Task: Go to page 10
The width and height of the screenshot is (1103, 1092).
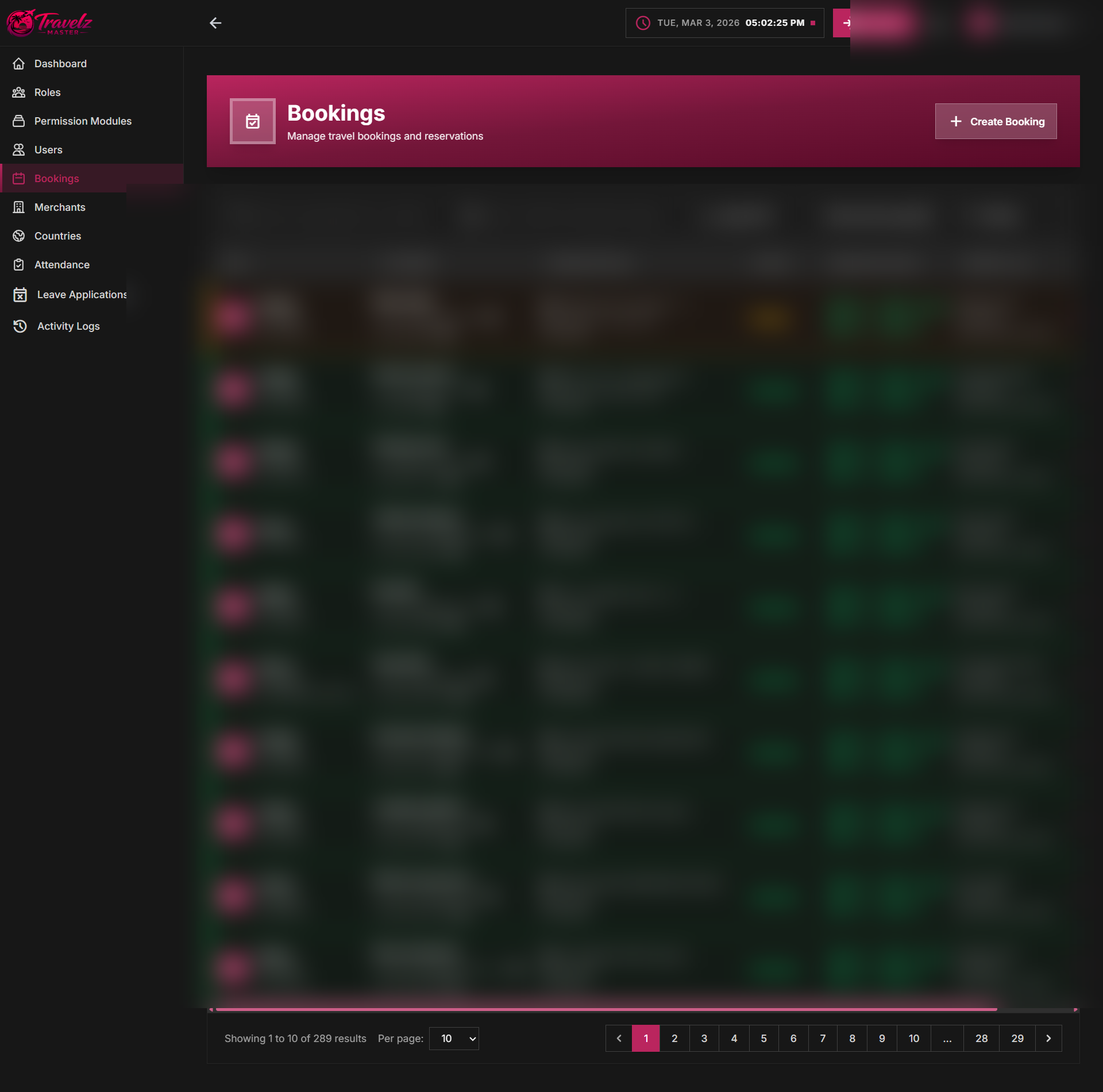Action: (914, 1039)
